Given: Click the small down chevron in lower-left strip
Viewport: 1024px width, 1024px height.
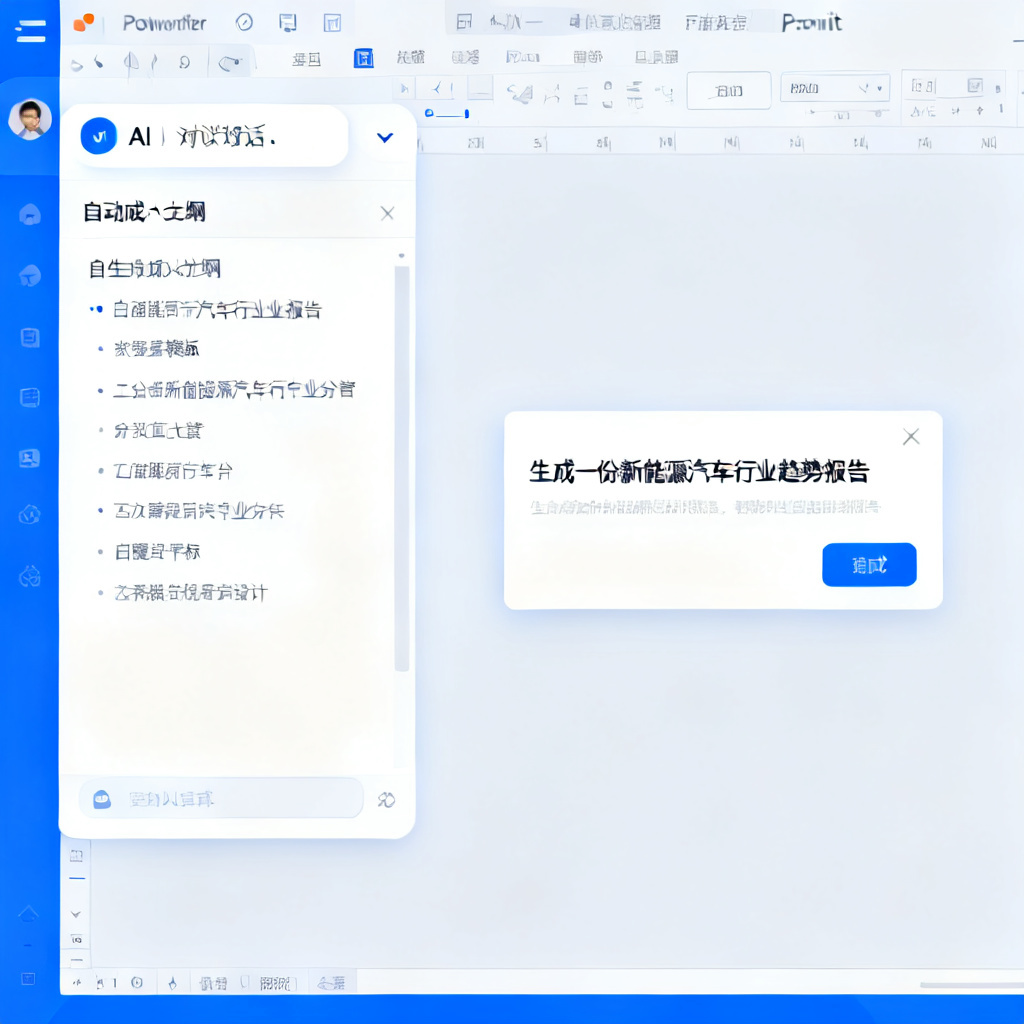Looking at the screenshot, I should point(76,914).
